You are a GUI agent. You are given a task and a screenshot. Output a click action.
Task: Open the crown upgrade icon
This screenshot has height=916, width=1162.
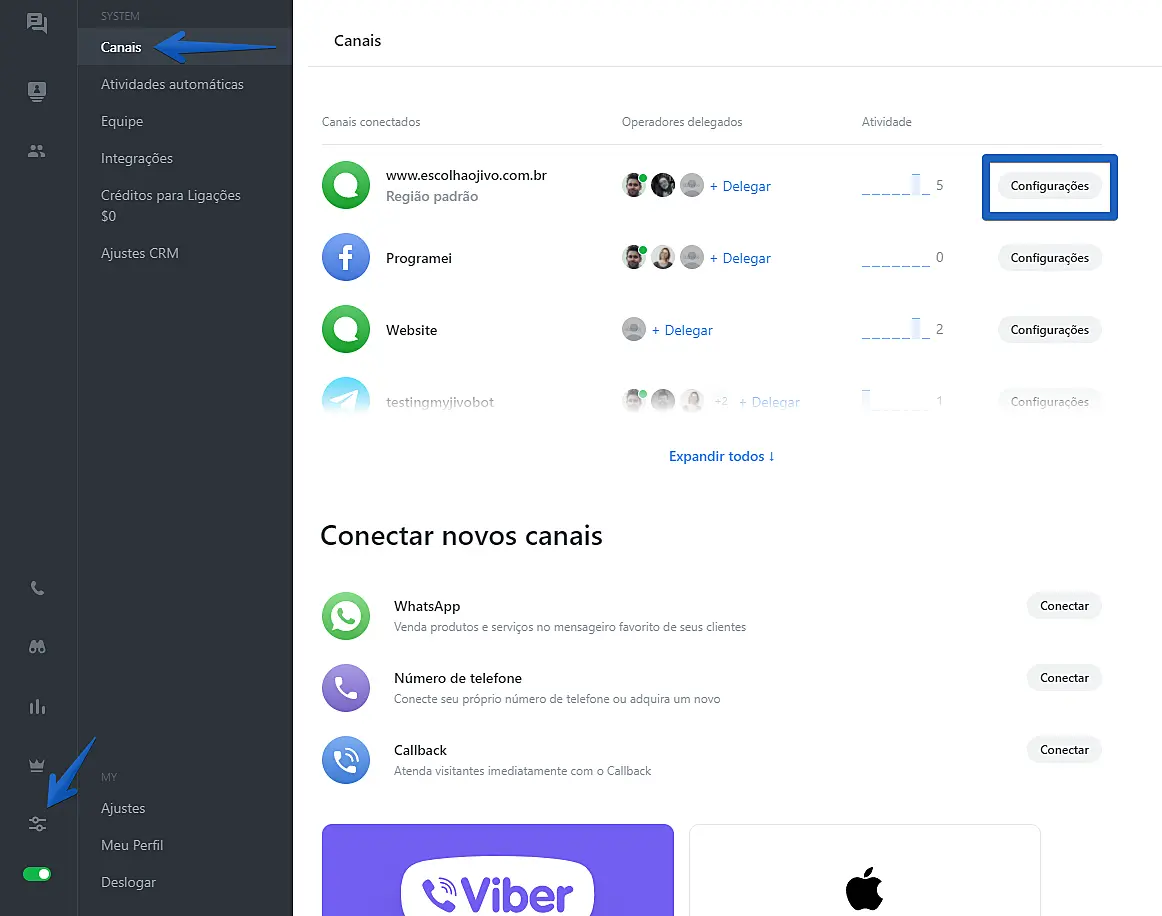37,765
